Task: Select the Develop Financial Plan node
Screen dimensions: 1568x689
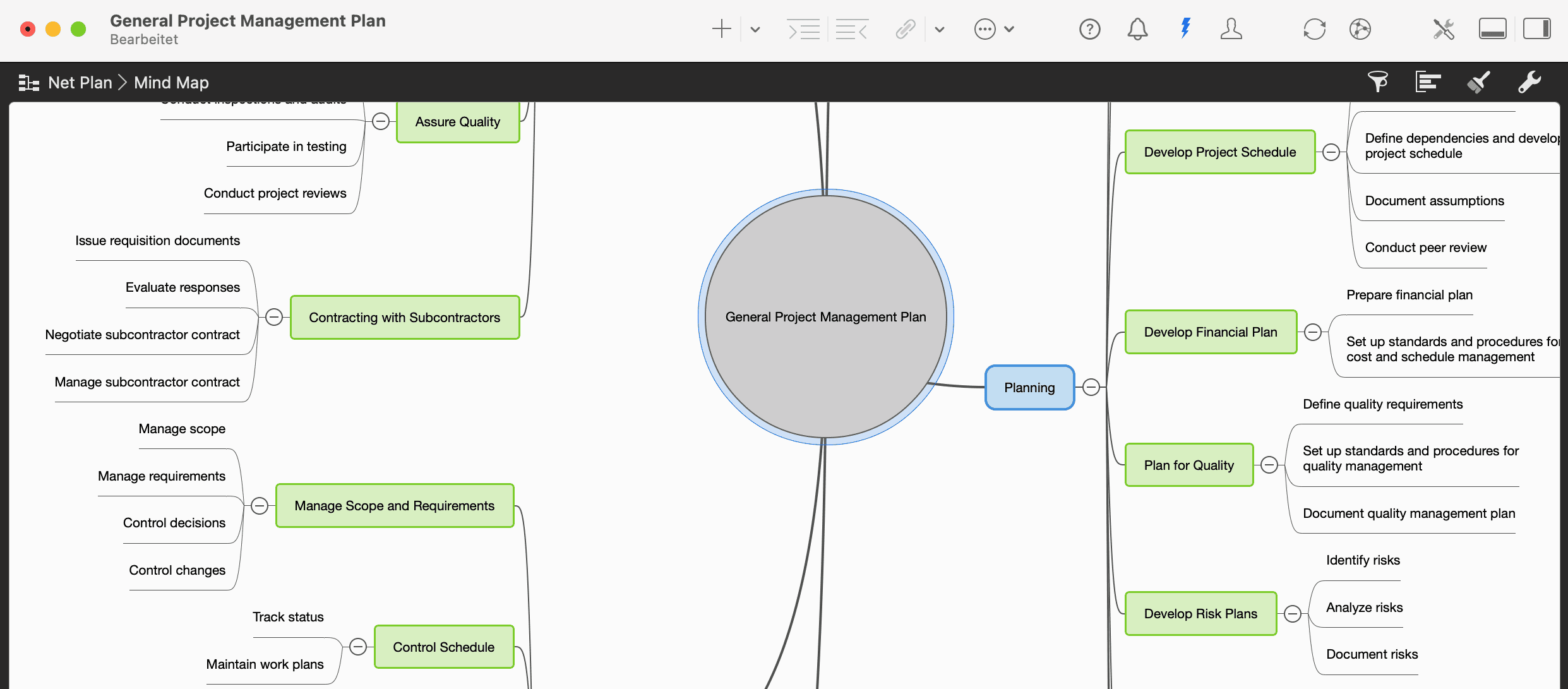Action: (x=1210, y=332)
